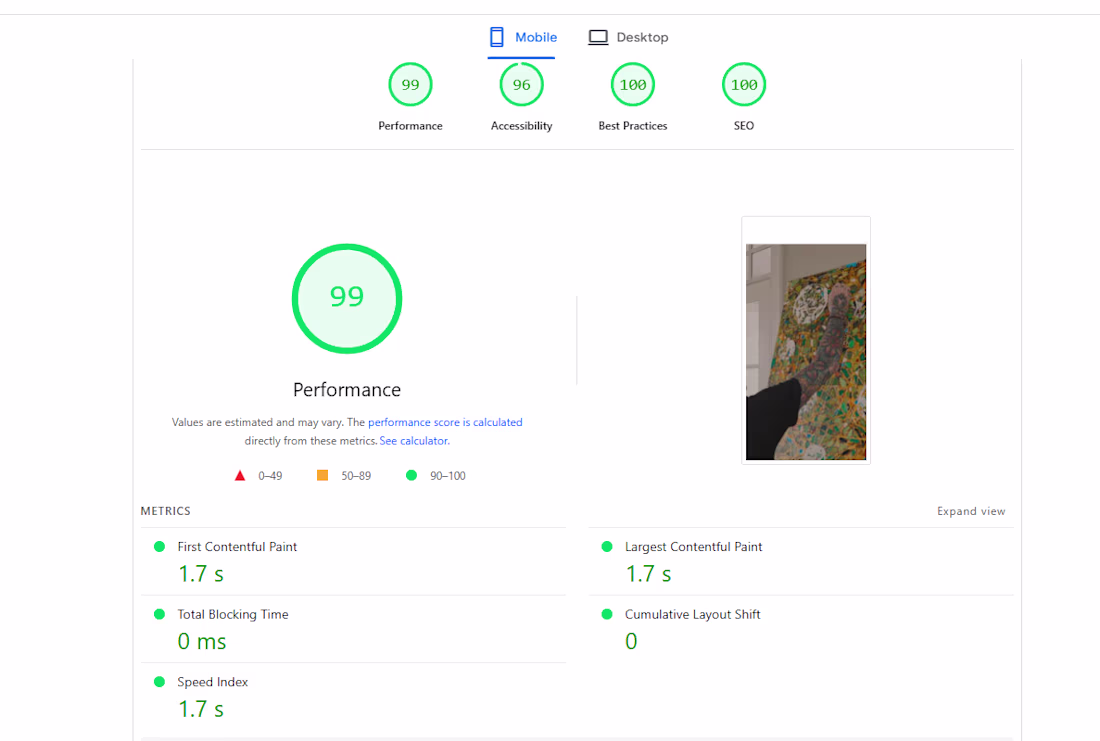Jump to Best Practices score gauge
1100x741 pixels.
pyautogui.click(x=632, y=85)
